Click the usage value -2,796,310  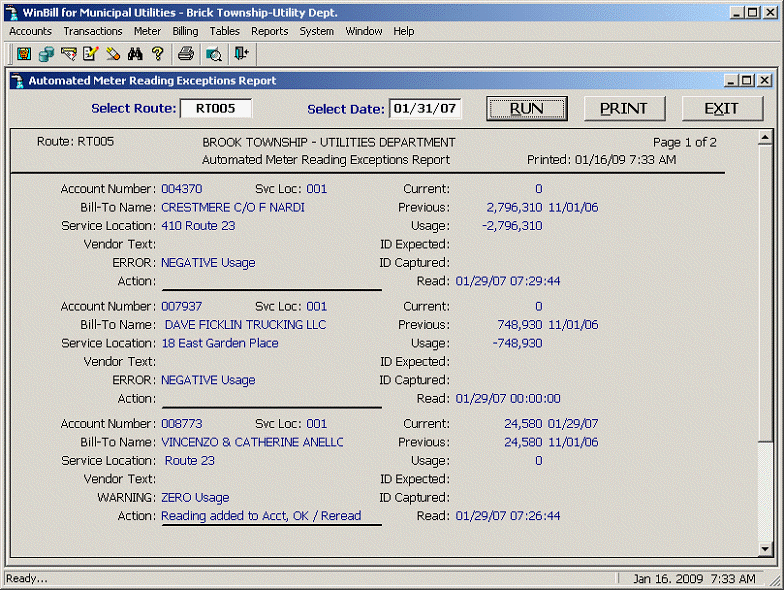point(512,226)
